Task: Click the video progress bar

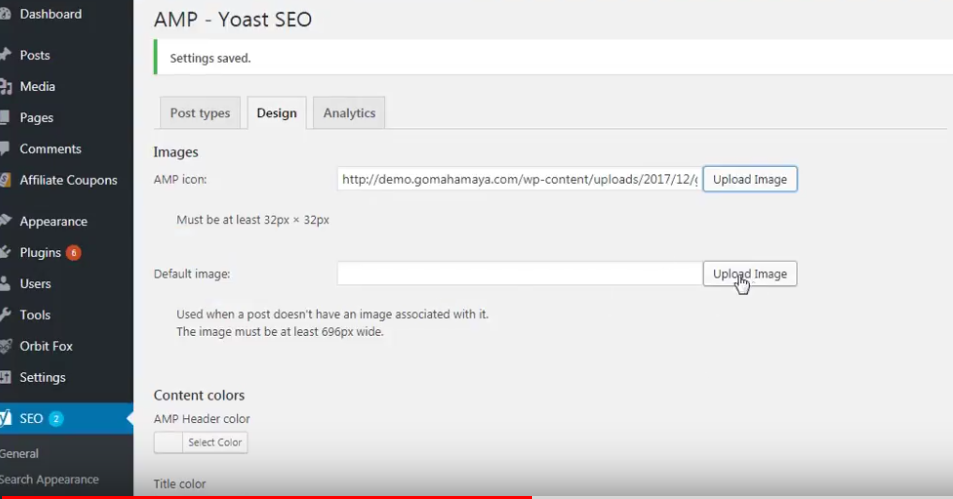Action: [x=476, y=497]
